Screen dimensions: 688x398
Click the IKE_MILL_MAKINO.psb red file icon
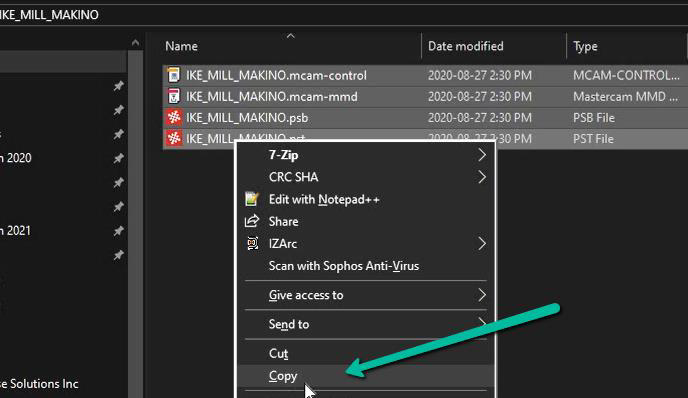pyautogui.click(x=174, y=117)
